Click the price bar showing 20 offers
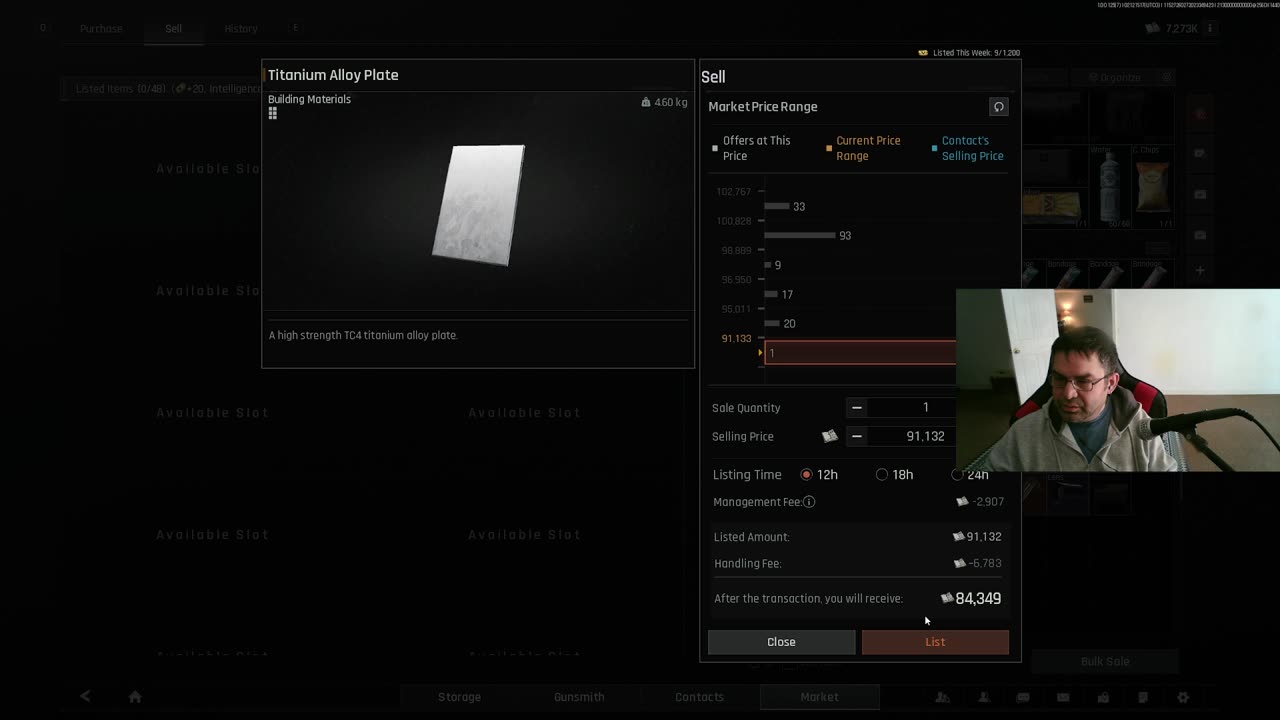1280x720 pixels. [x=770, y=323]
